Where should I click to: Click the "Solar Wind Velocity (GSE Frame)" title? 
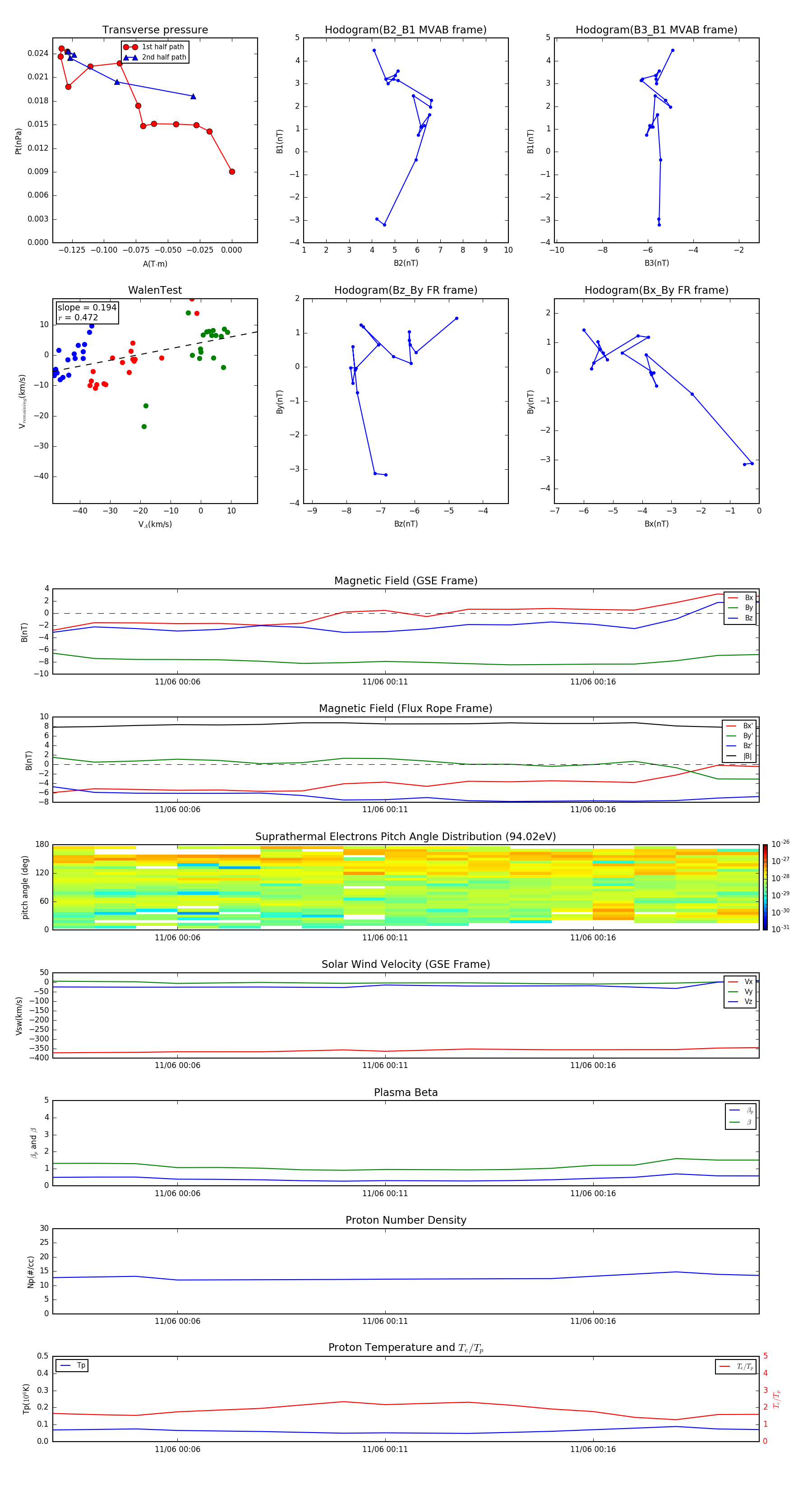pos(406,965)
